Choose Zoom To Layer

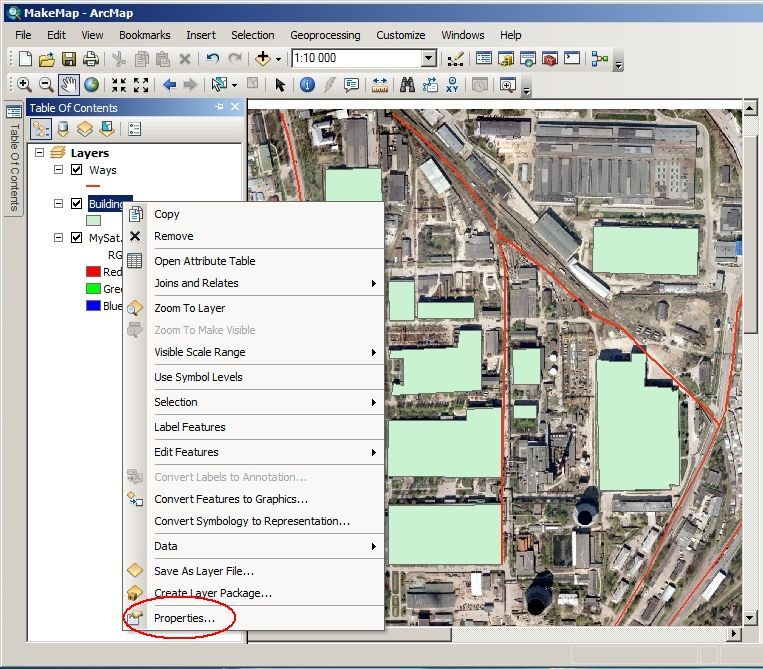point(189,308)
